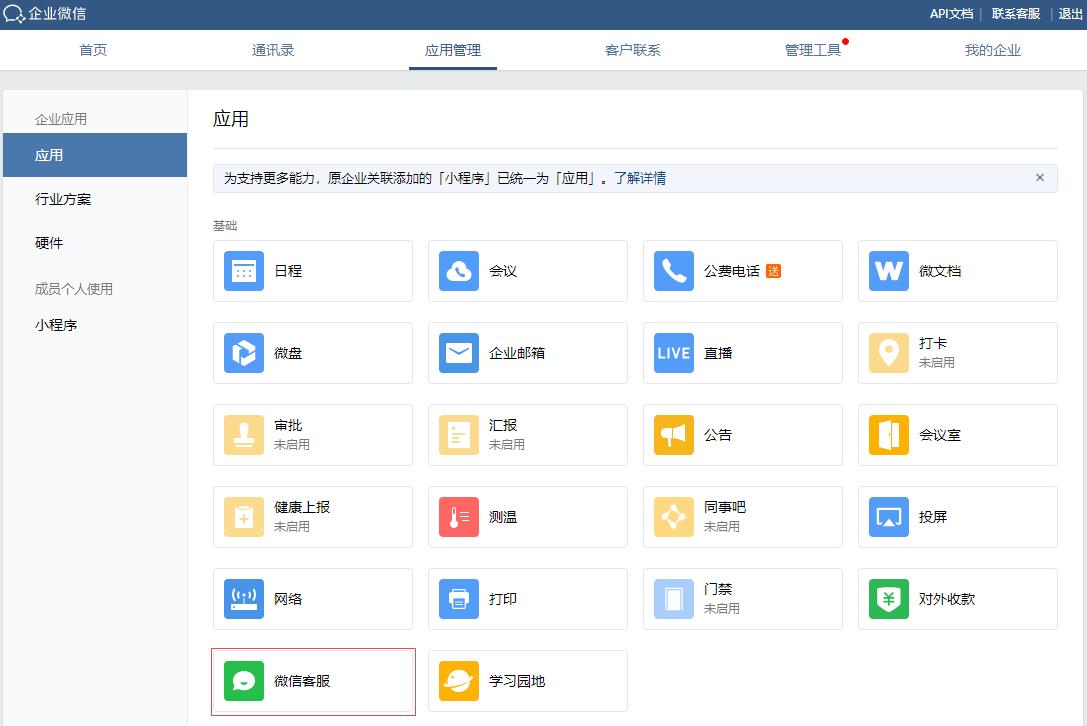
Task: Switch to the 管理工具 tab
Action: click(812, 50)
